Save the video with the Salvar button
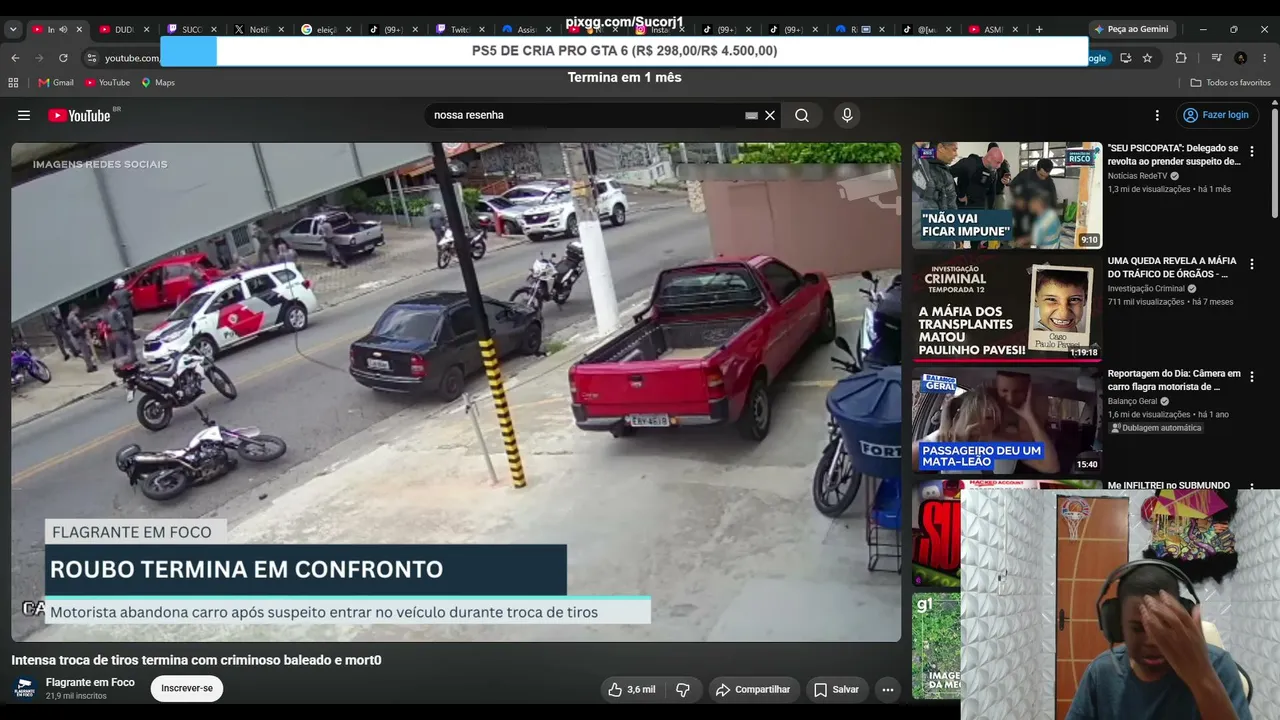Image resolution: width=1280 pixels, height=720 pixels. 836,689
